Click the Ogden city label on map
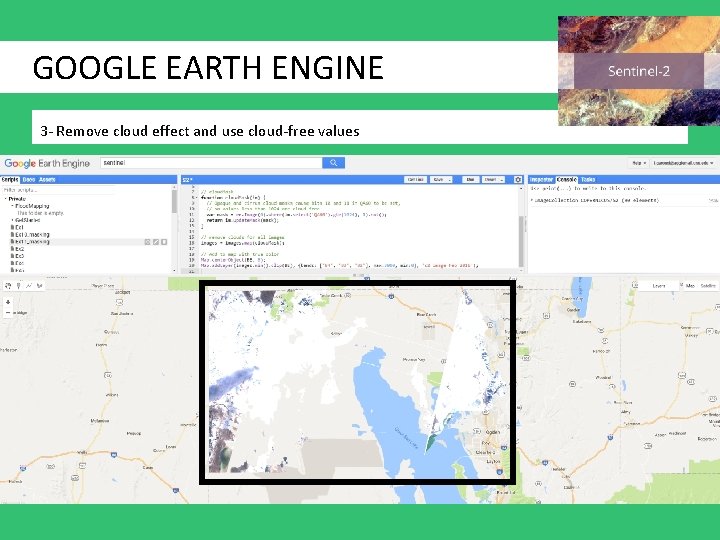720x540 pixels. [492, 433]
